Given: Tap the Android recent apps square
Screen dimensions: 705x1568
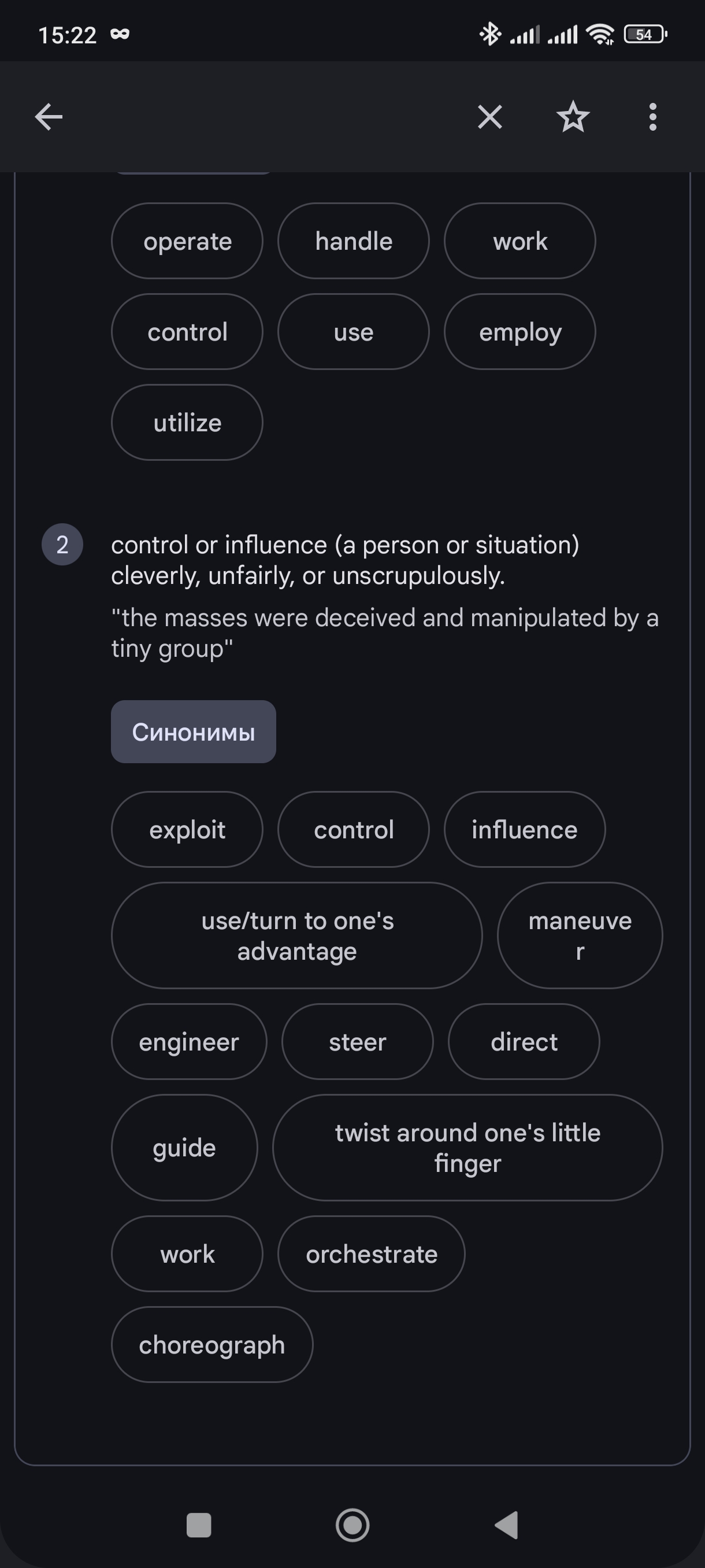Looking at the screenshot, I should click(198, 1525).
